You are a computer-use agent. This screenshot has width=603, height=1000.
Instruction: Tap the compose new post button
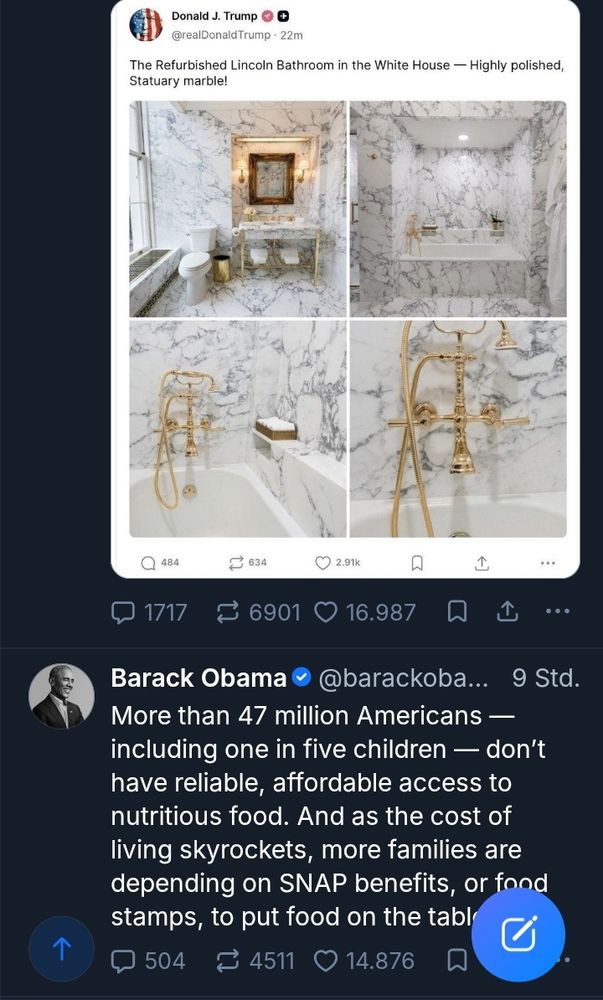pyautogui.click(x=518, y=934)
